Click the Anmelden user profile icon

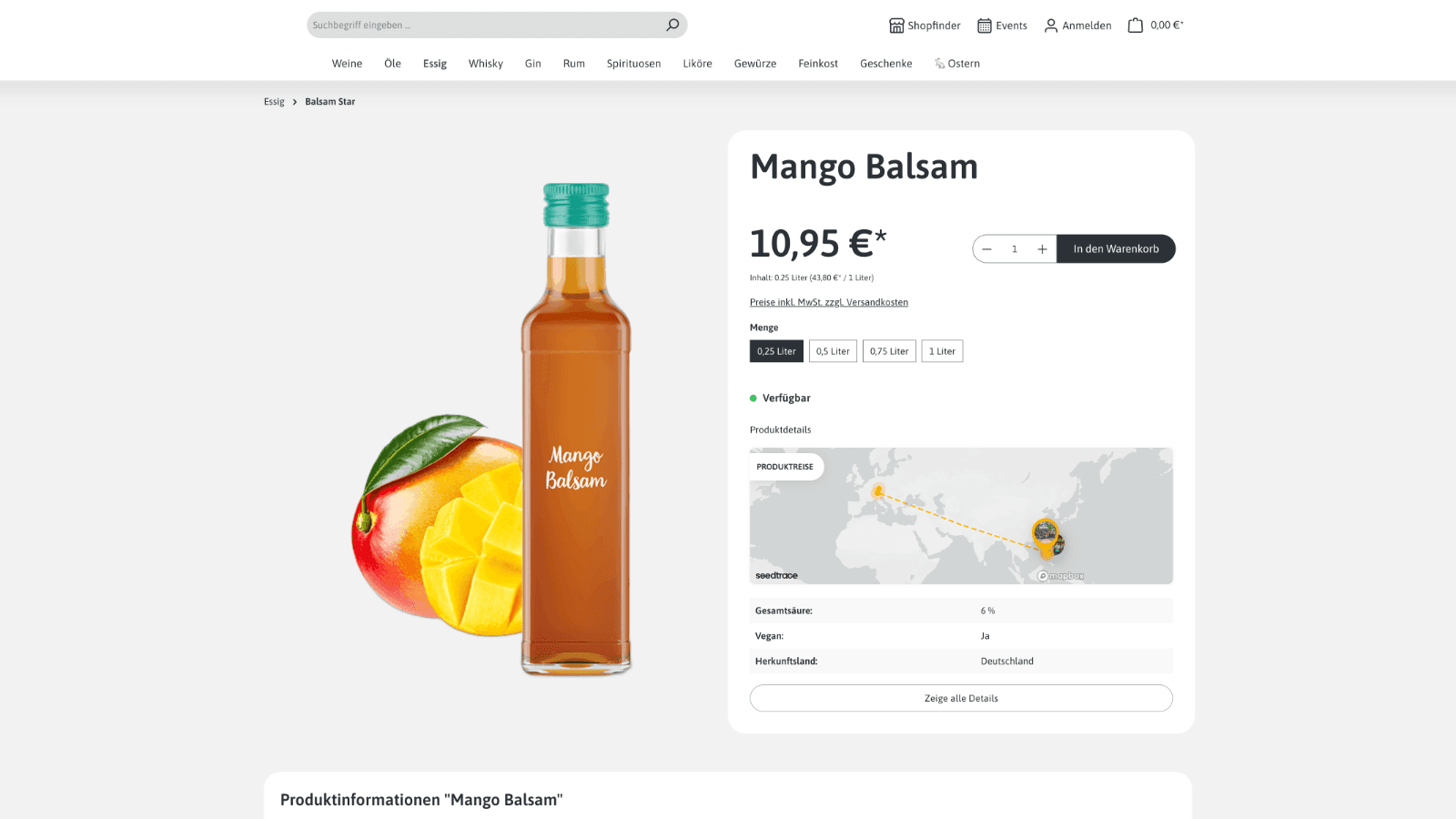click(1050, 25)
